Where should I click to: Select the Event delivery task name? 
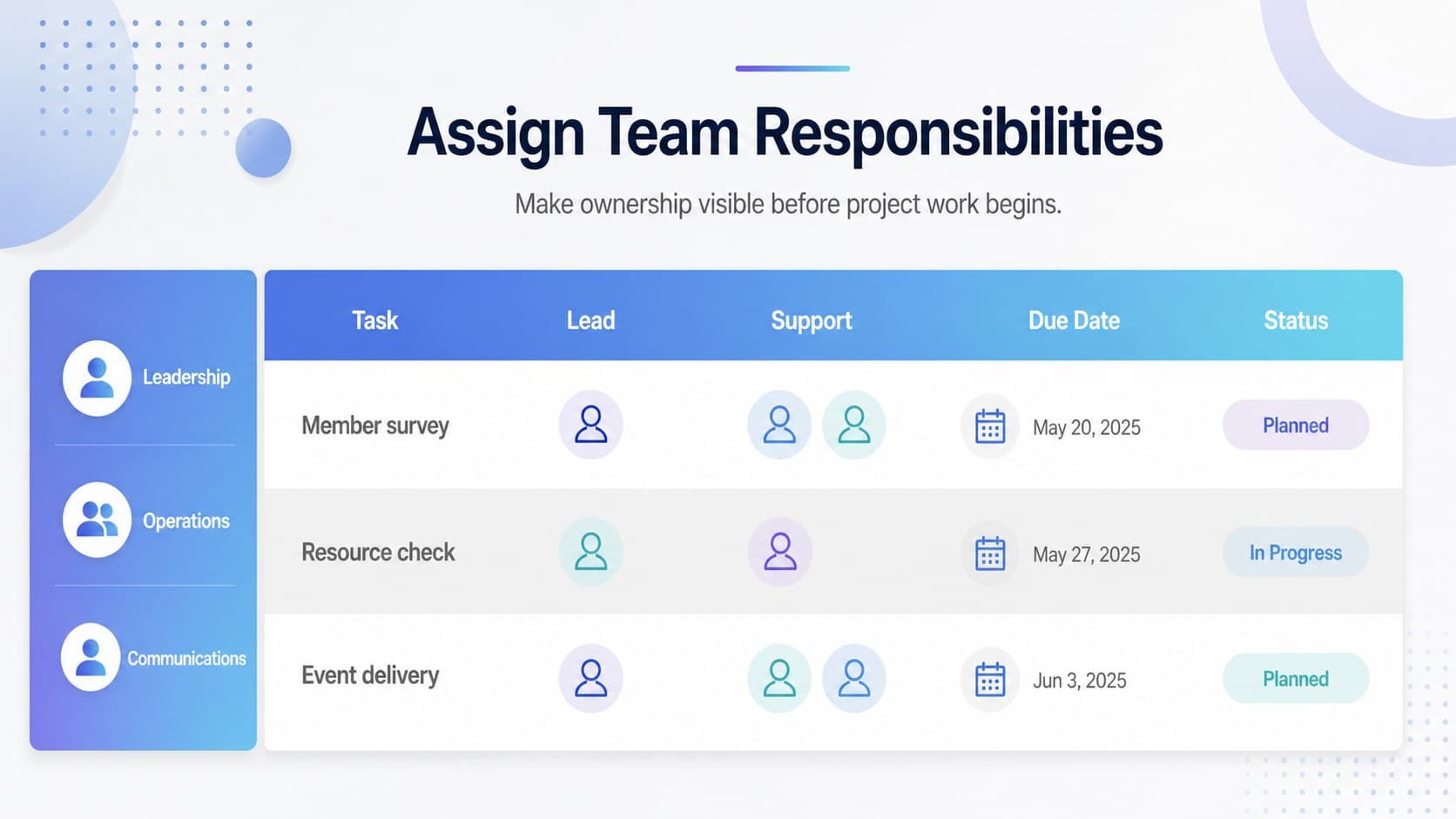pos(370,675)
